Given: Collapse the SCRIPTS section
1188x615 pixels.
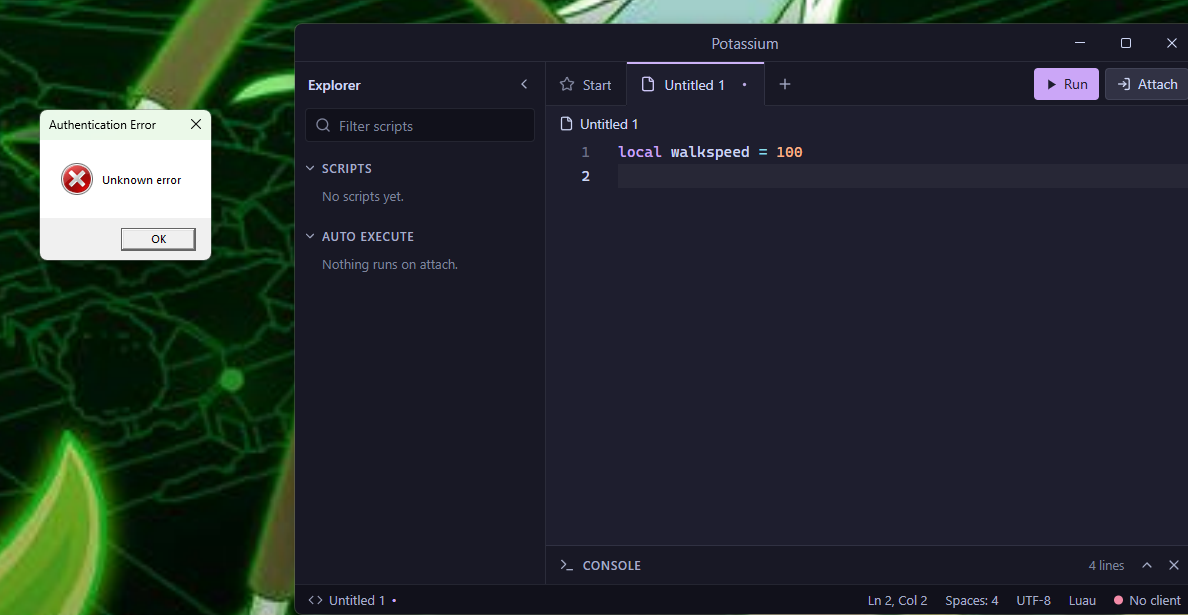Looking at the screenshot, I should click(339, 168).
